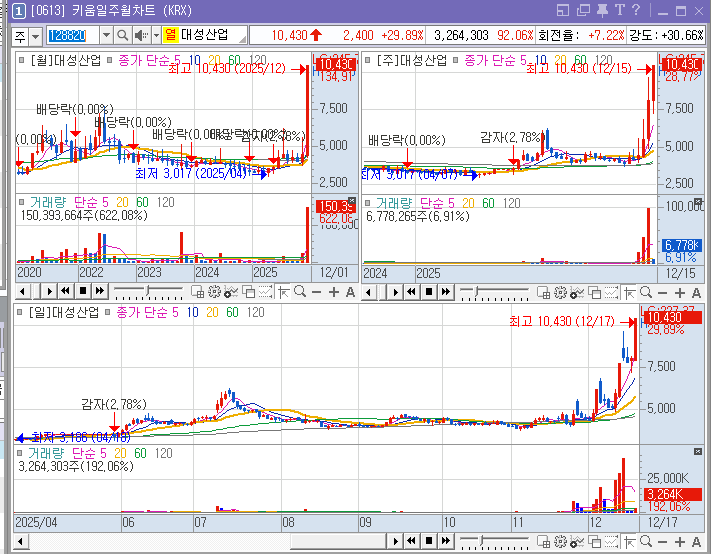This screenshot has width=711, height=554.
Task: Click 회전율 +7.22% value in header
Action: (606, 35)
